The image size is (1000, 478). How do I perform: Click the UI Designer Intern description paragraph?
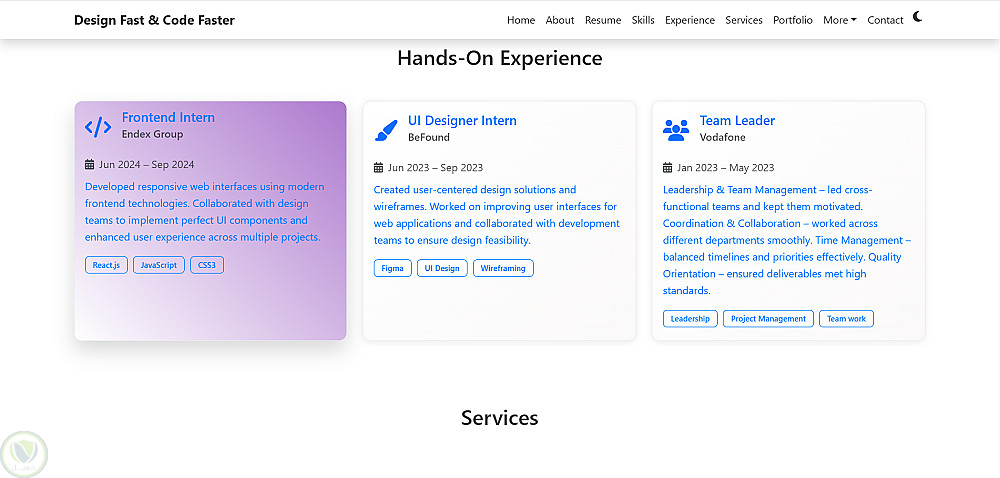[x=497, y=215]
